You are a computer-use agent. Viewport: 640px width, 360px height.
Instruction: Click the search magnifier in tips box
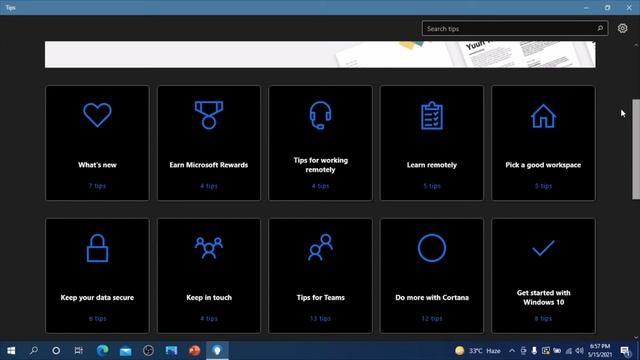(x=600, y=29)
